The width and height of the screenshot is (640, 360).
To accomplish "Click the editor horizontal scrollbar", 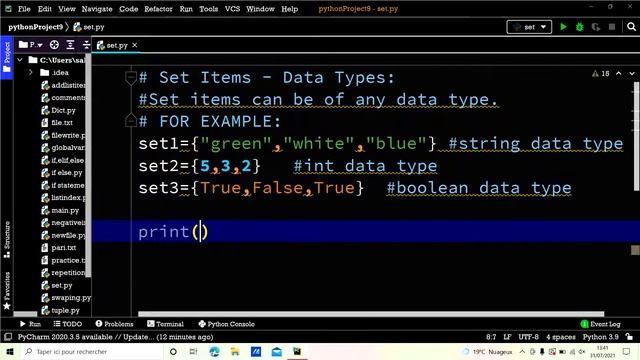I will pos(371,314).
